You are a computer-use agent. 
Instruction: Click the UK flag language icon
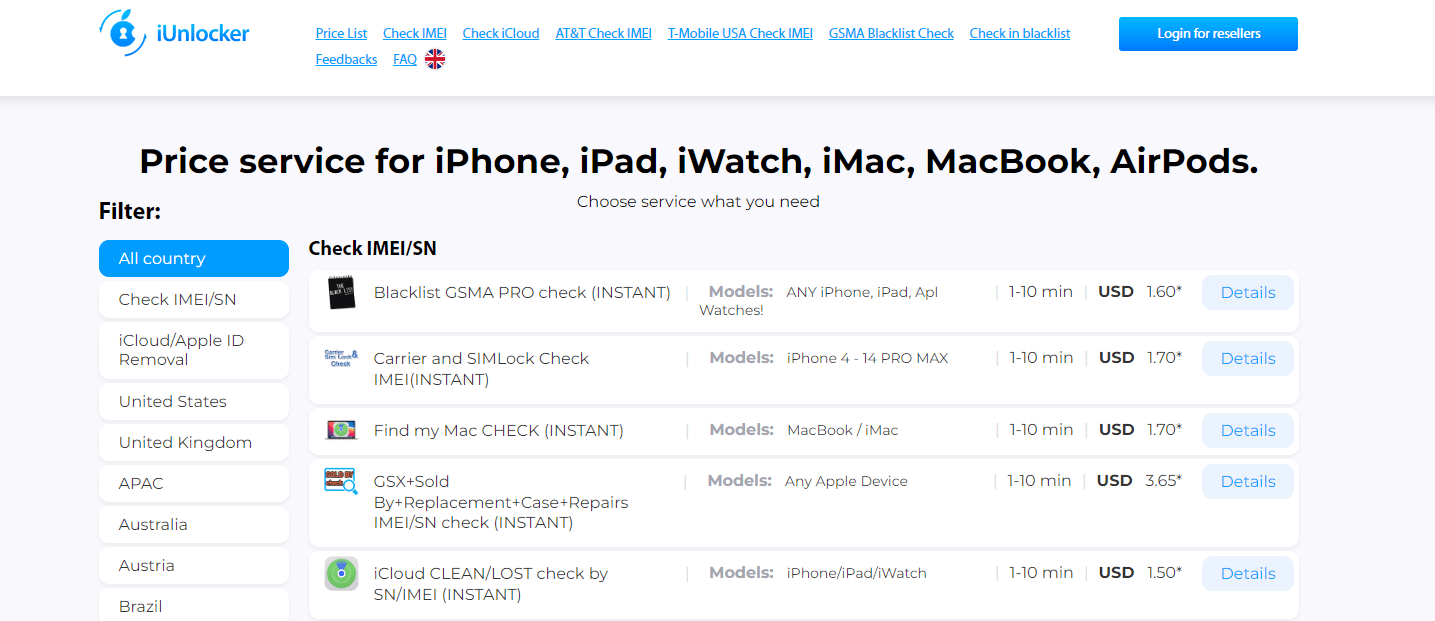coord(435,60)
